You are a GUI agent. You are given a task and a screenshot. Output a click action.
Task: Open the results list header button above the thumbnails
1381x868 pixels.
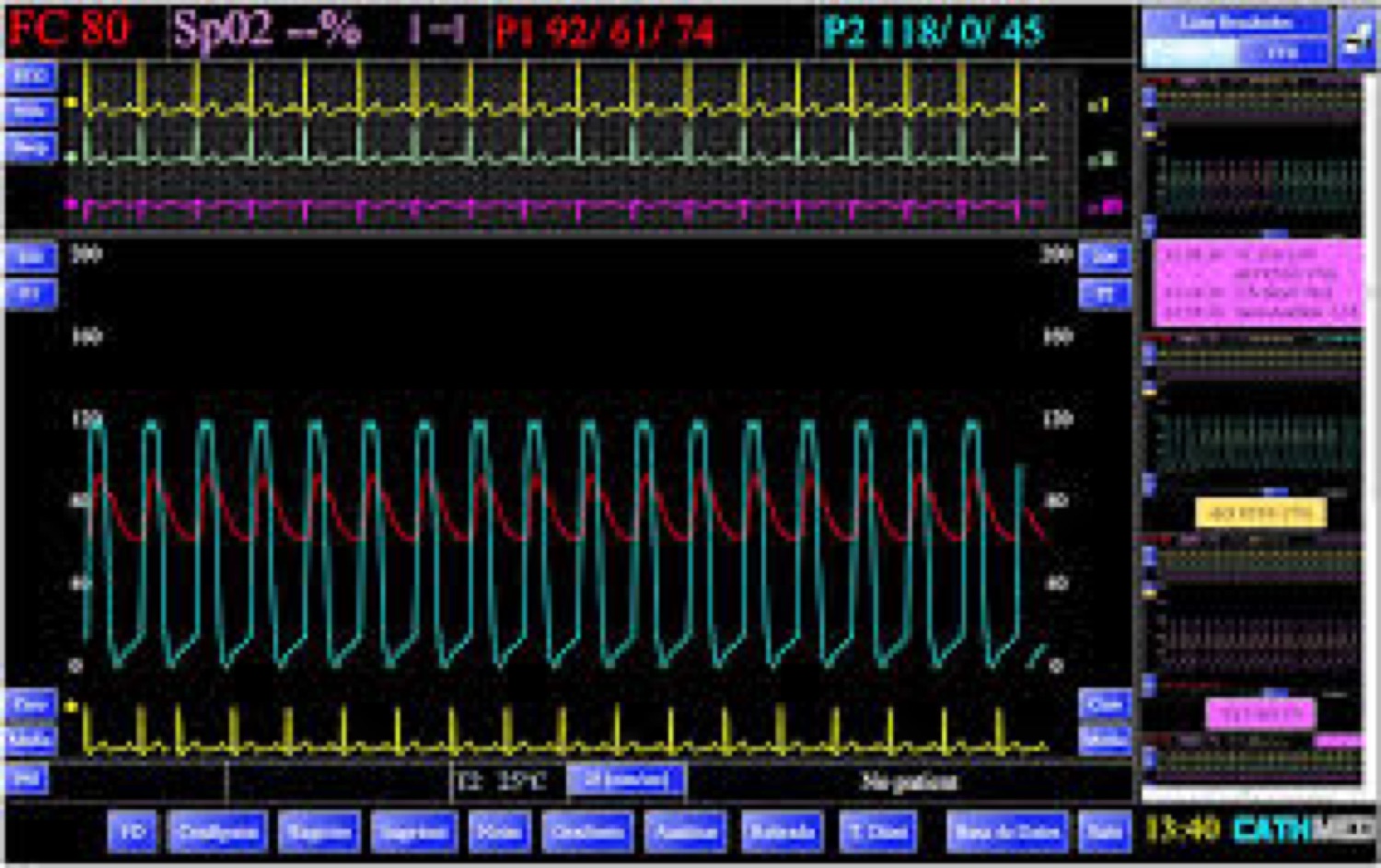(1236, 23)
